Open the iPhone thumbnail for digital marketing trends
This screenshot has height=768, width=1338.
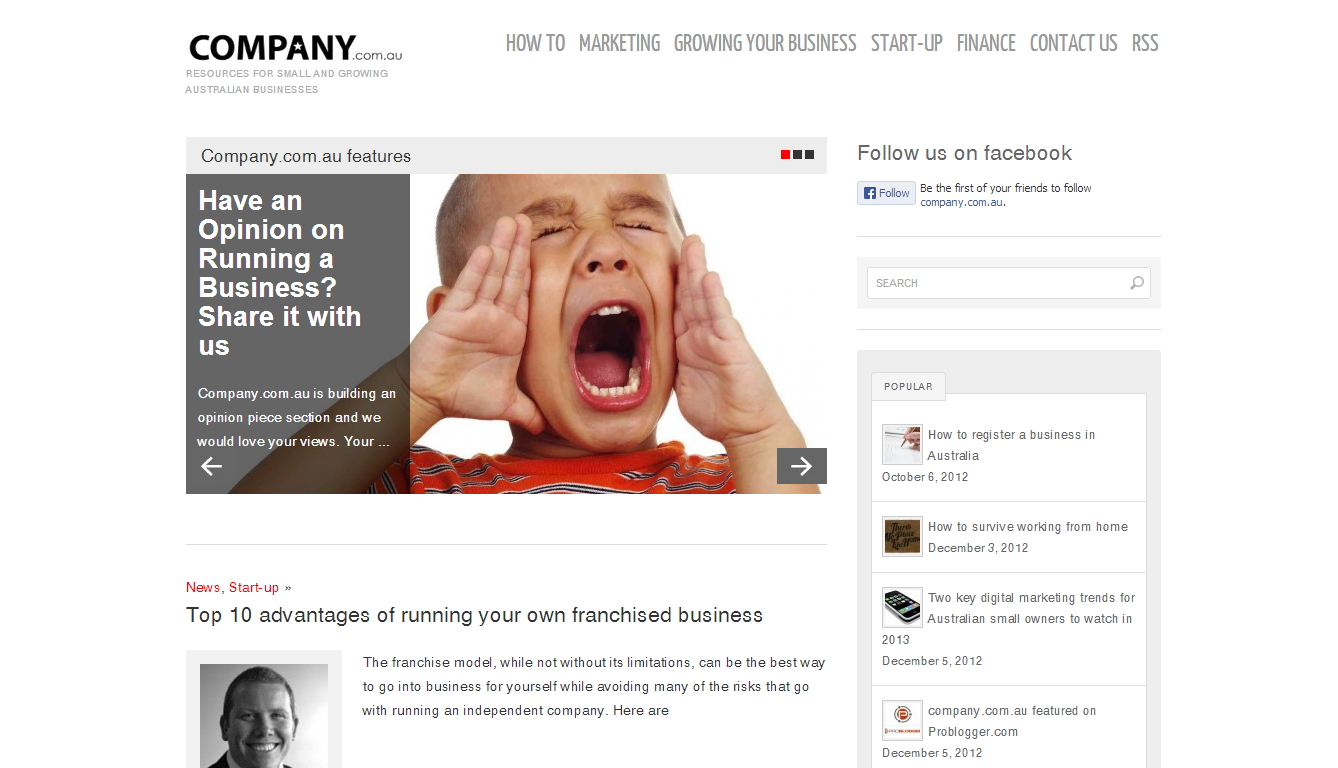coord(902,607)
